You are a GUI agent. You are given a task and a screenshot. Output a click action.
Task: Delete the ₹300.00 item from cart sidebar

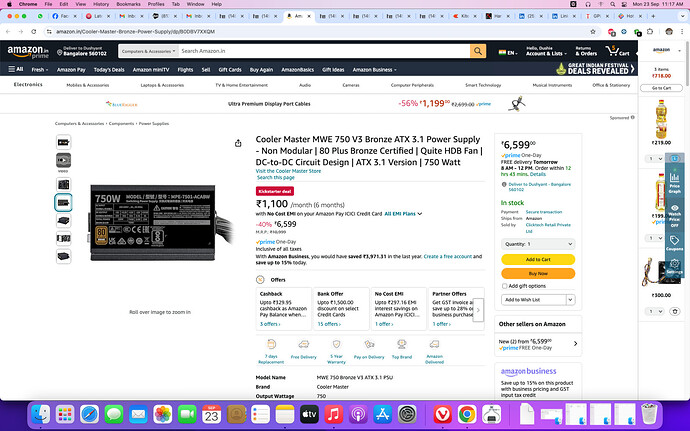pos(675,311)
